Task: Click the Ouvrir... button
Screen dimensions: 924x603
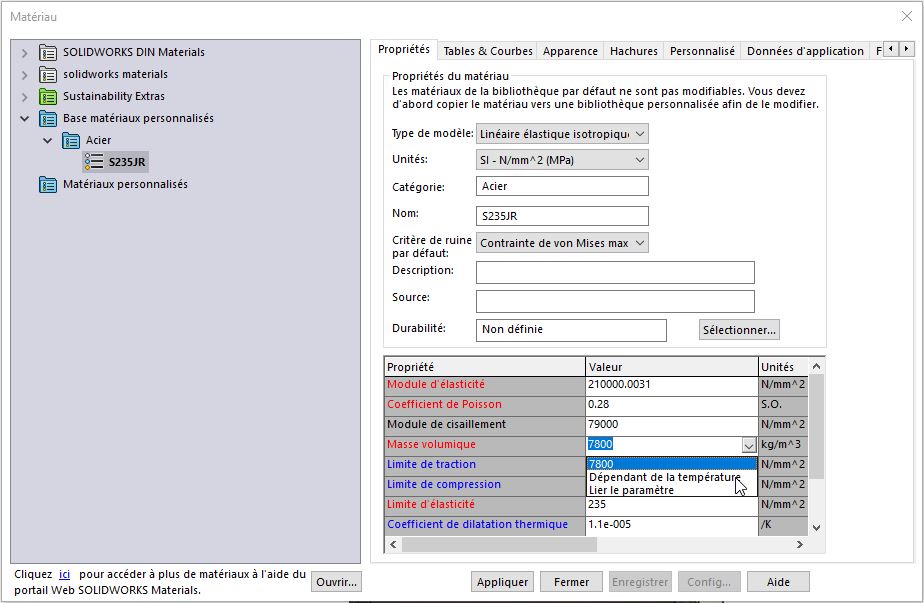Action: (336, 582)
